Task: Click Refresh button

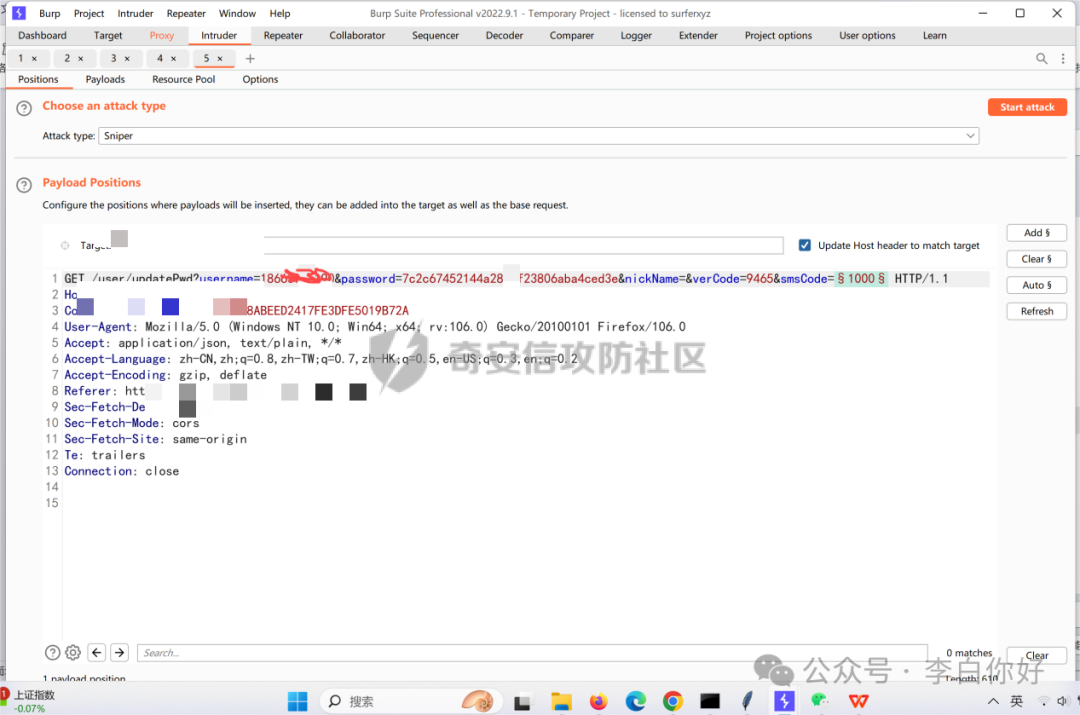Action: tap(1037, 311)
